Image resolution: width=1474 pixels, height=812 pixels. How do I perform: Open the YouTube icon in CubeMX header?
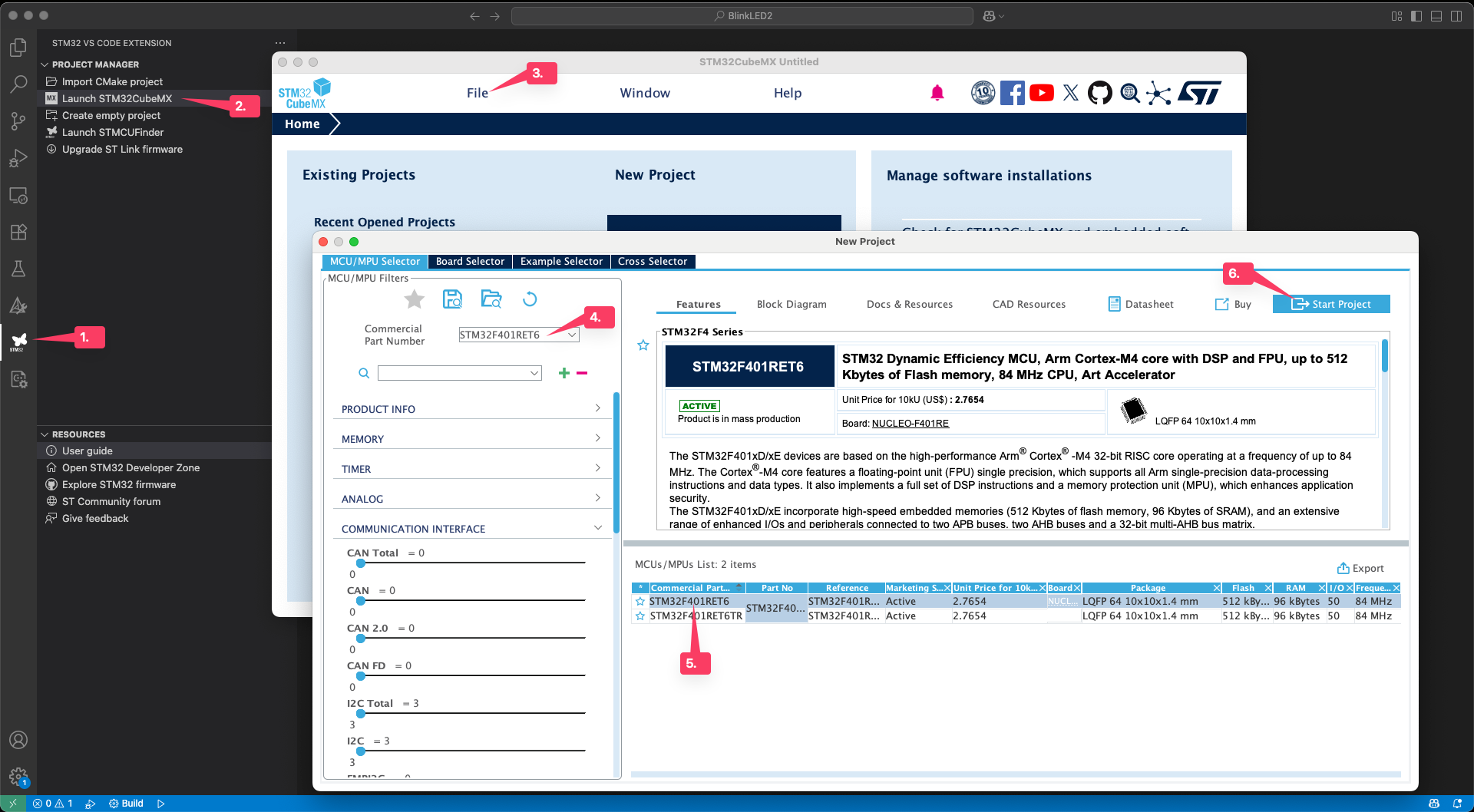[x=1041, y=94]
